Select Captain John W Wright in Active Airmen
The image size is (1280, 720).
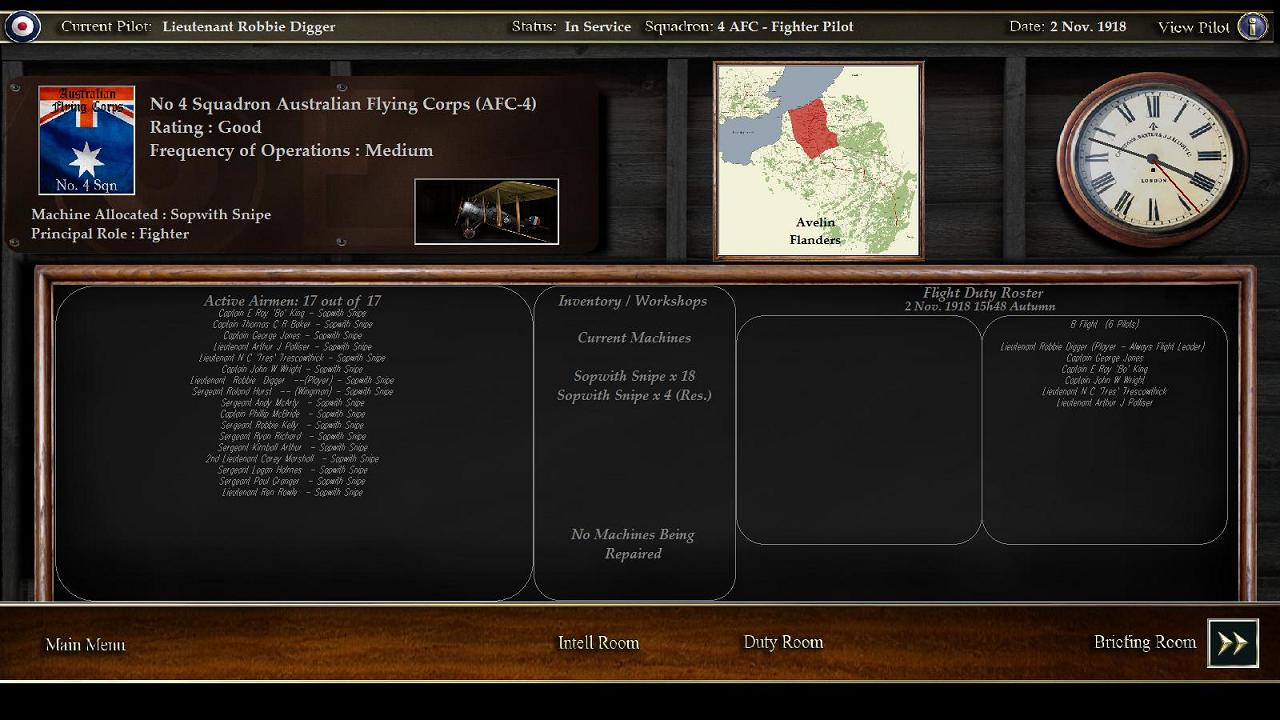(x=292, y=369)
